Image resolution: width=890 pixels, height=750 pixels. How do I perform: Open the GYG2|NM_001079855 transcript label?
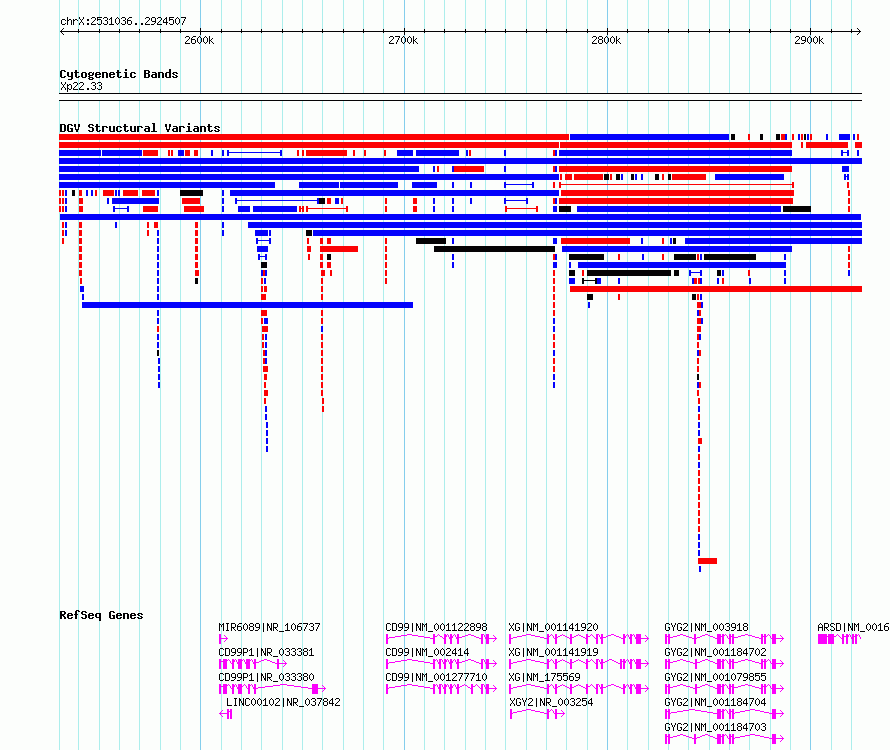(x=716, y=677)
